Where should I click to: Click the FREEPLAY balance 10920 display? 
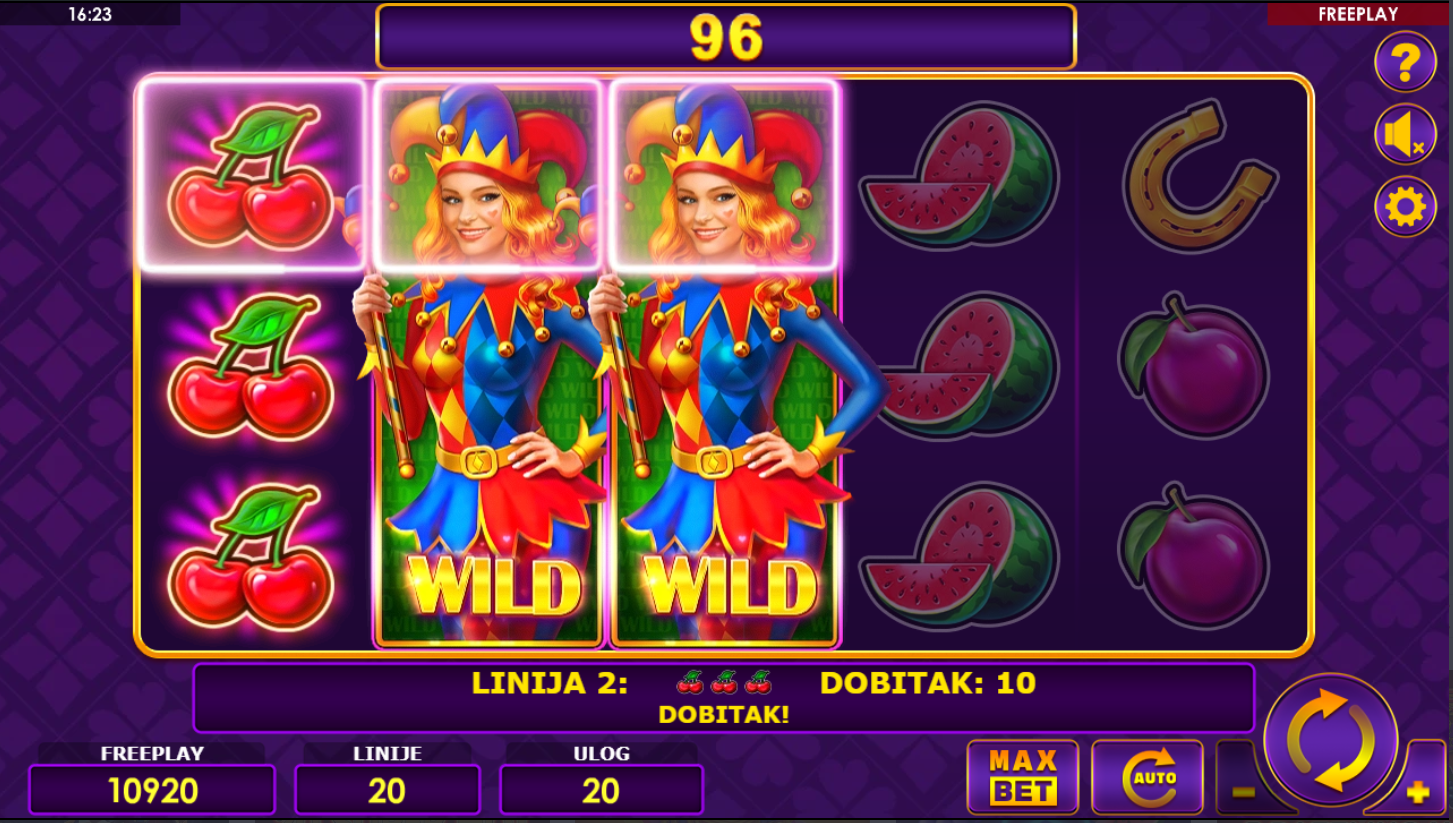[x=152, y=790]
